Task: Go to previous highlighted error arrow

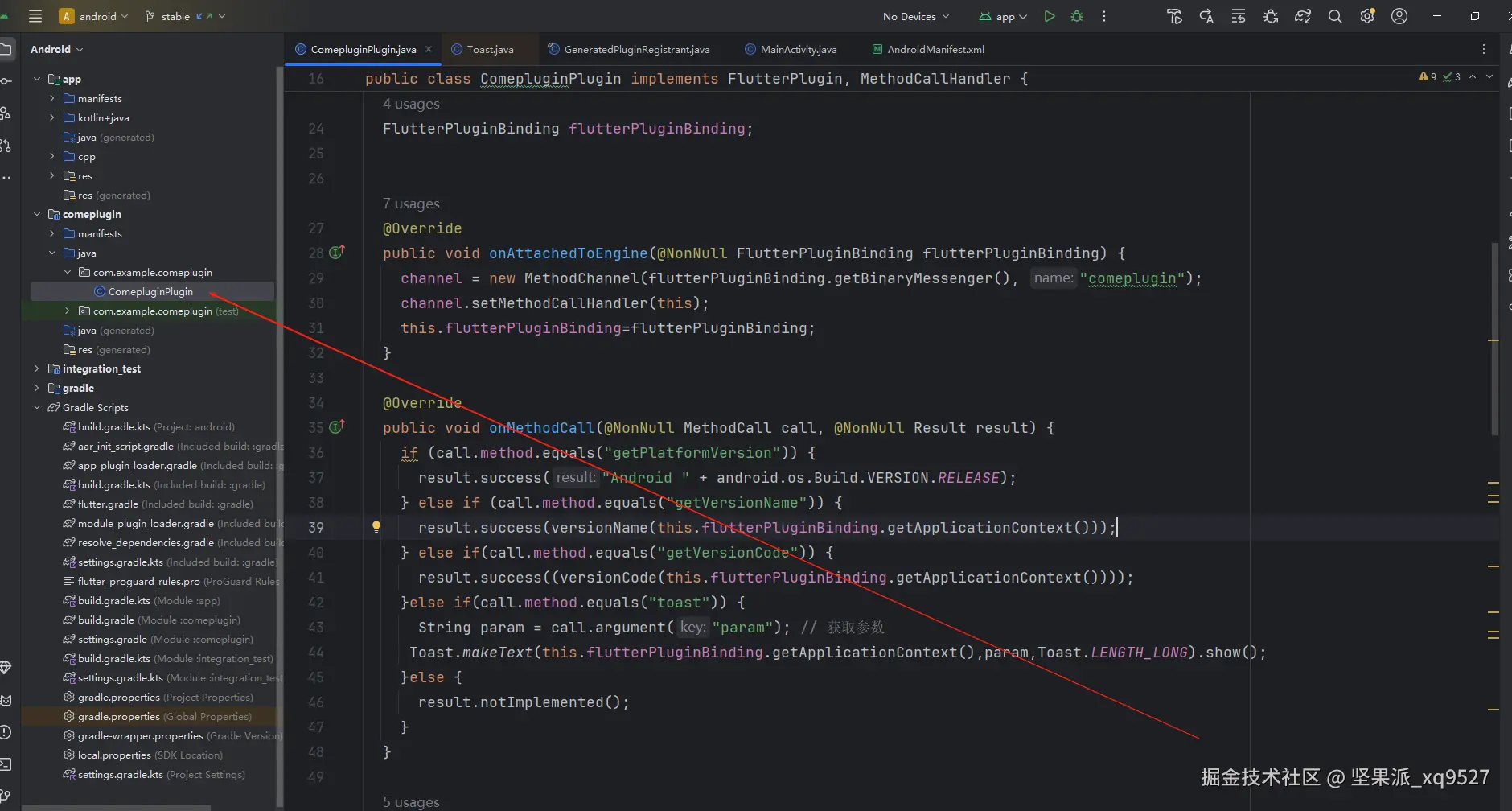Action: tap(1473, 76)
